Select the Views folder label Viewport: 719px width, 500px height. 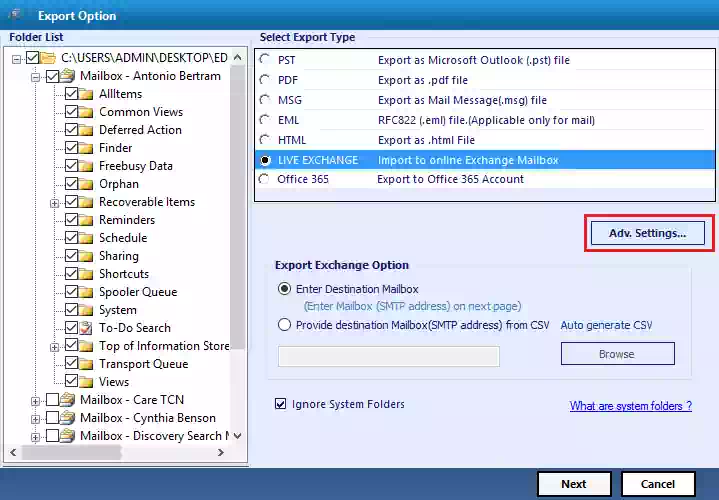[x=114, y=382]
